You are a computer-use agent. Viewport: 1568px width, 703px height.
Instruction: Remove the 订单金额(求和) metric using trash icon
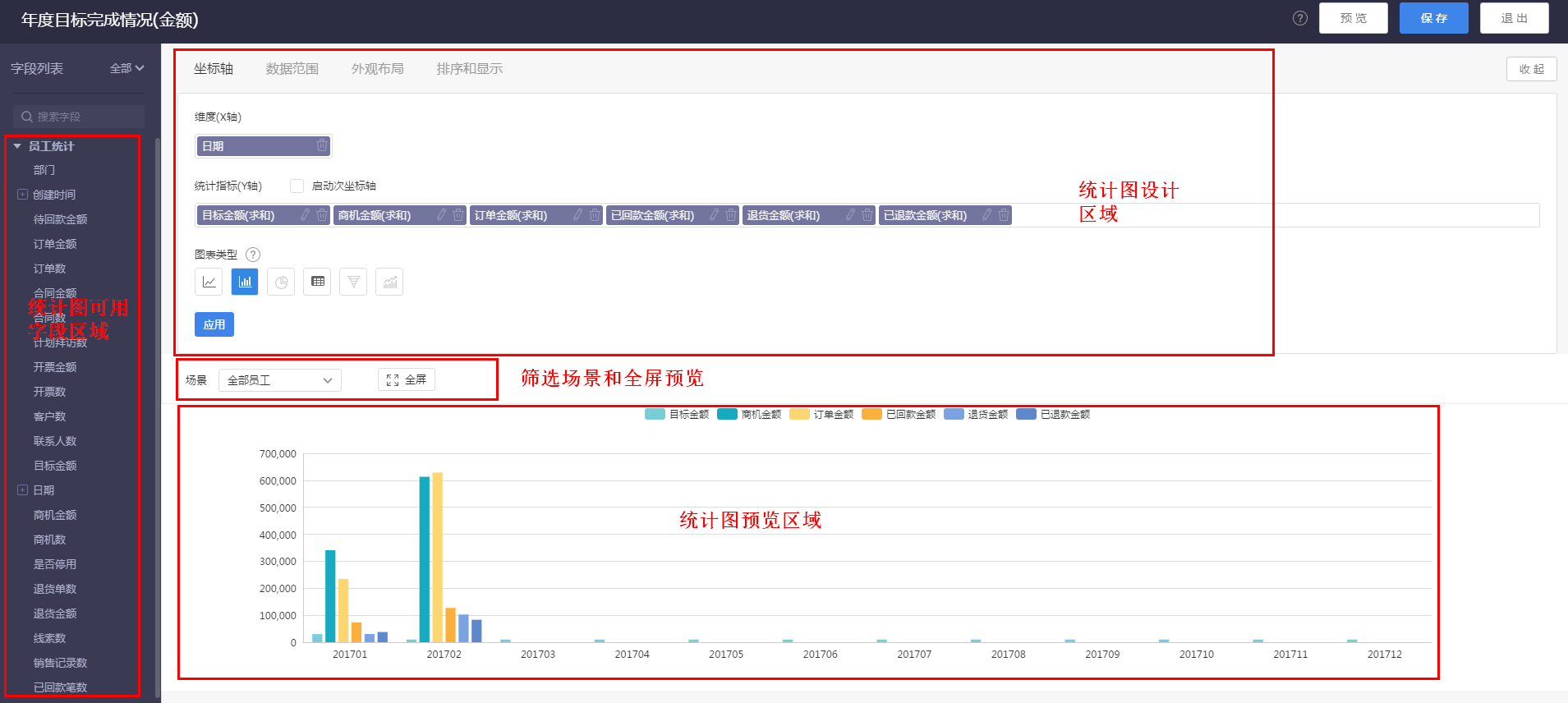(595, 215)
